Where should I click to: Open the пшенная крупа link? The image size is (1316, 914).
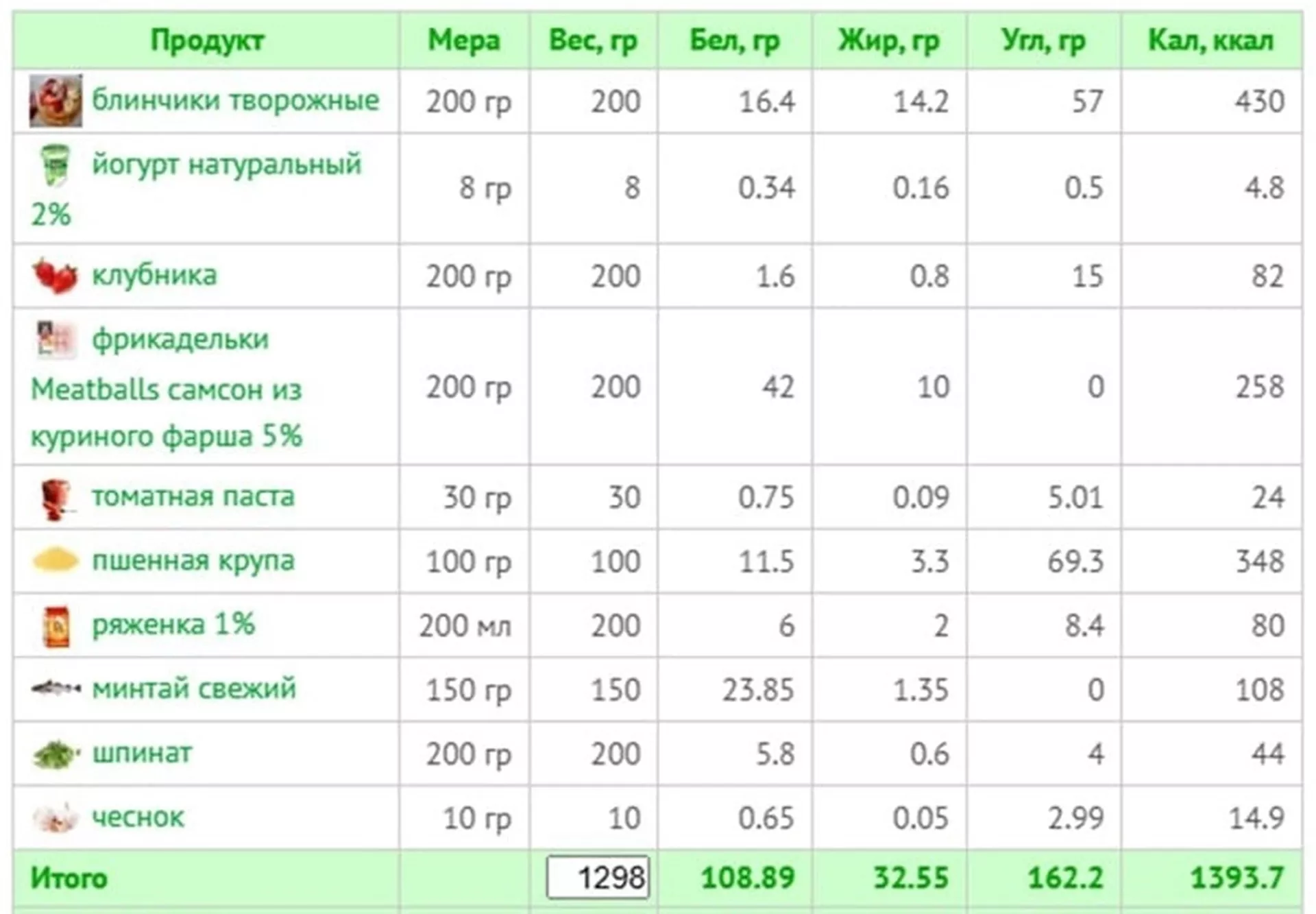193,561
